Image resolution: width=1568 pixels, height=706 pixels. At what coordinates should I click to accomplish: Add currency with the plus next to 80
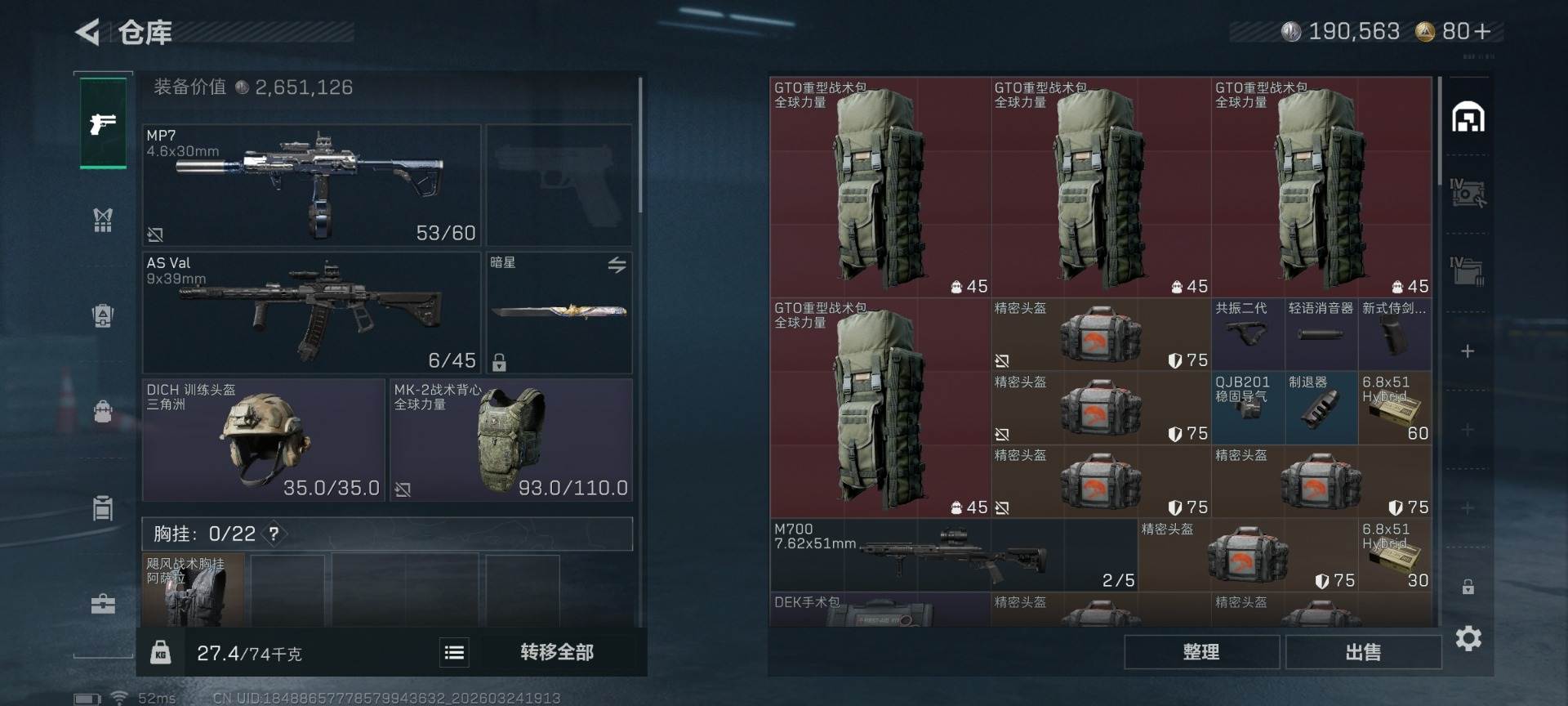pyautogui.click(x=1483, y=32)
